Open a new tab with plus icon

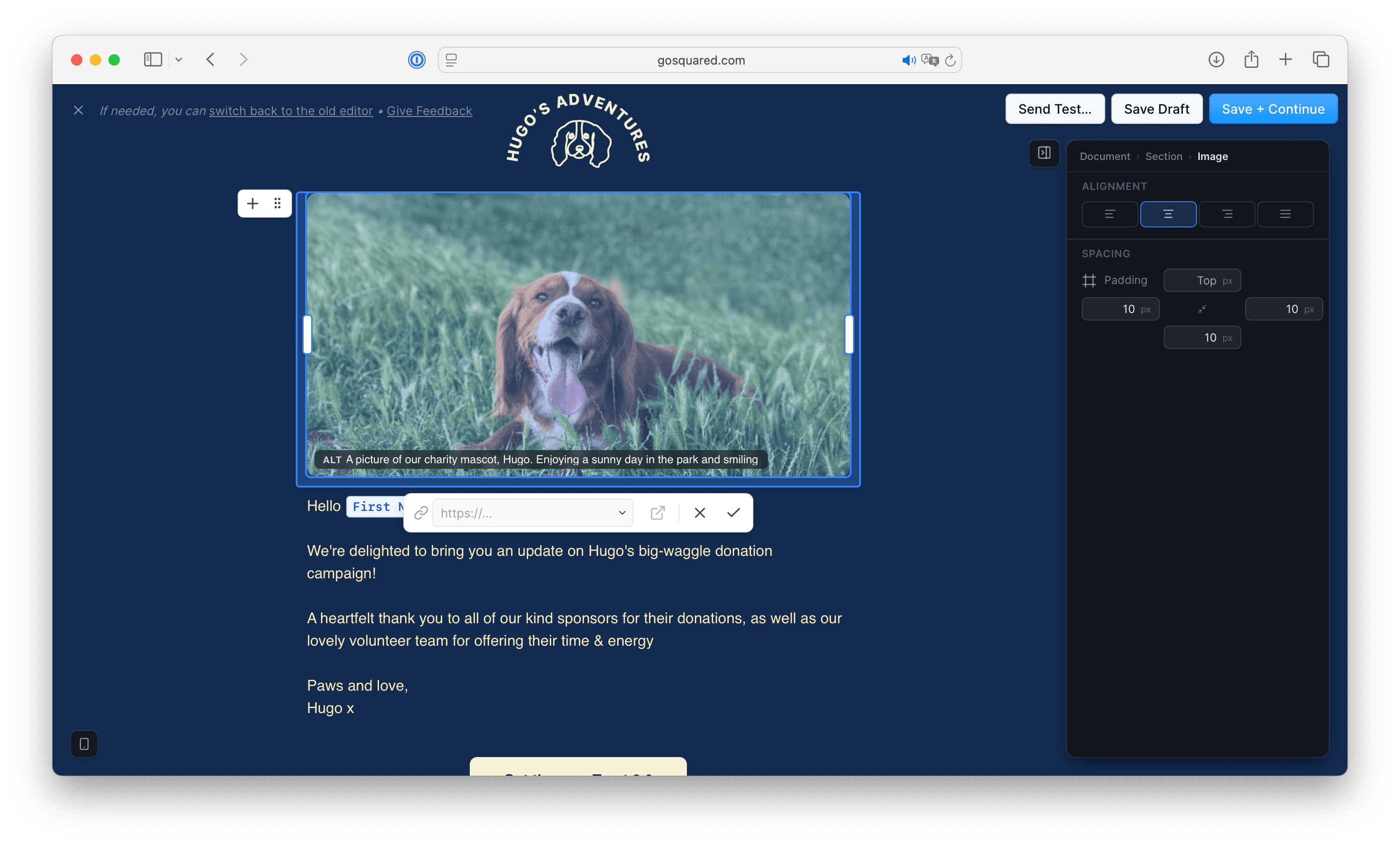click(1285, 60)
